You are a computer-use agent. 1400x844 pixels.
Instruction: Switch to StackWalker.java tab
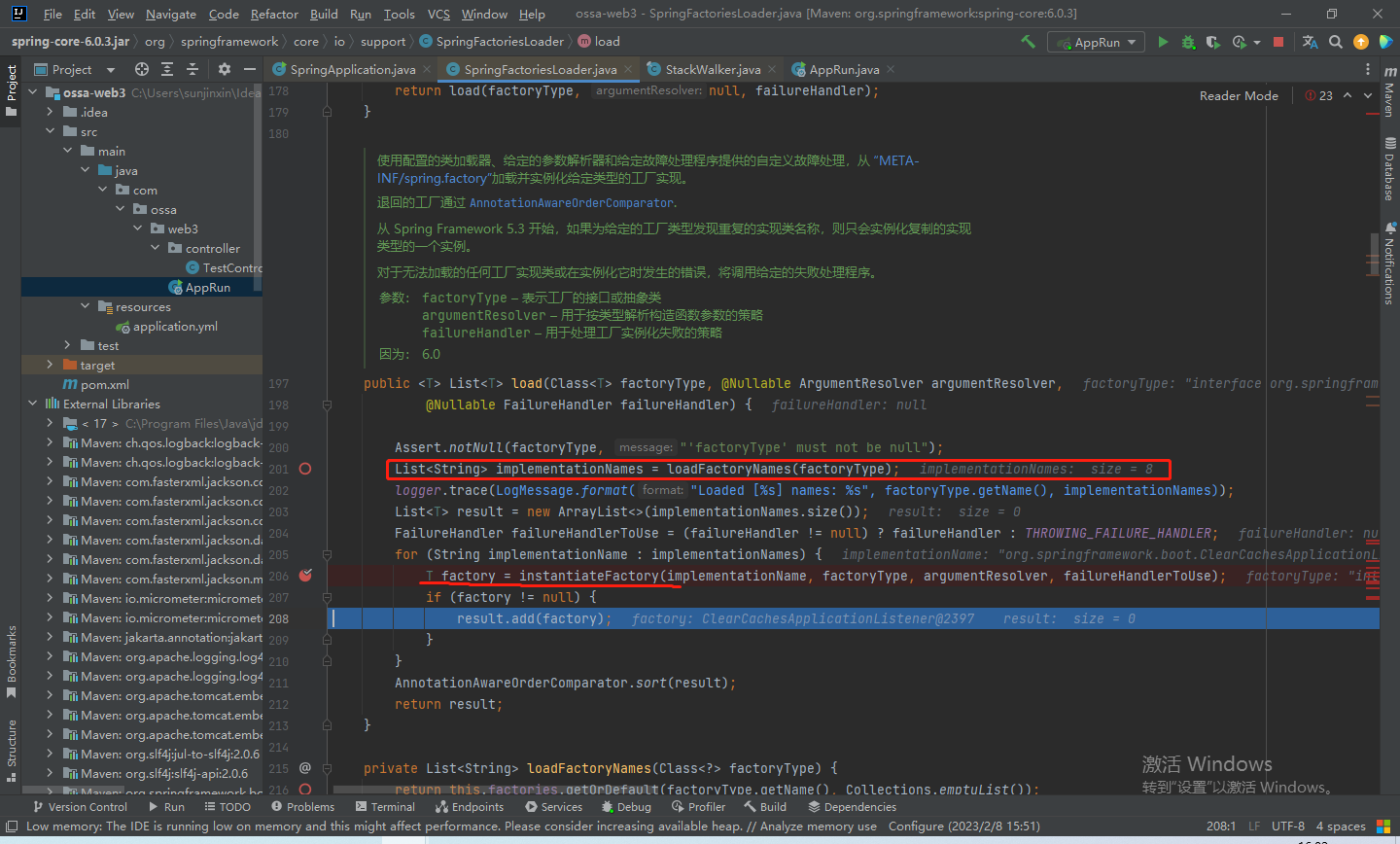click(x=713, y=69)
